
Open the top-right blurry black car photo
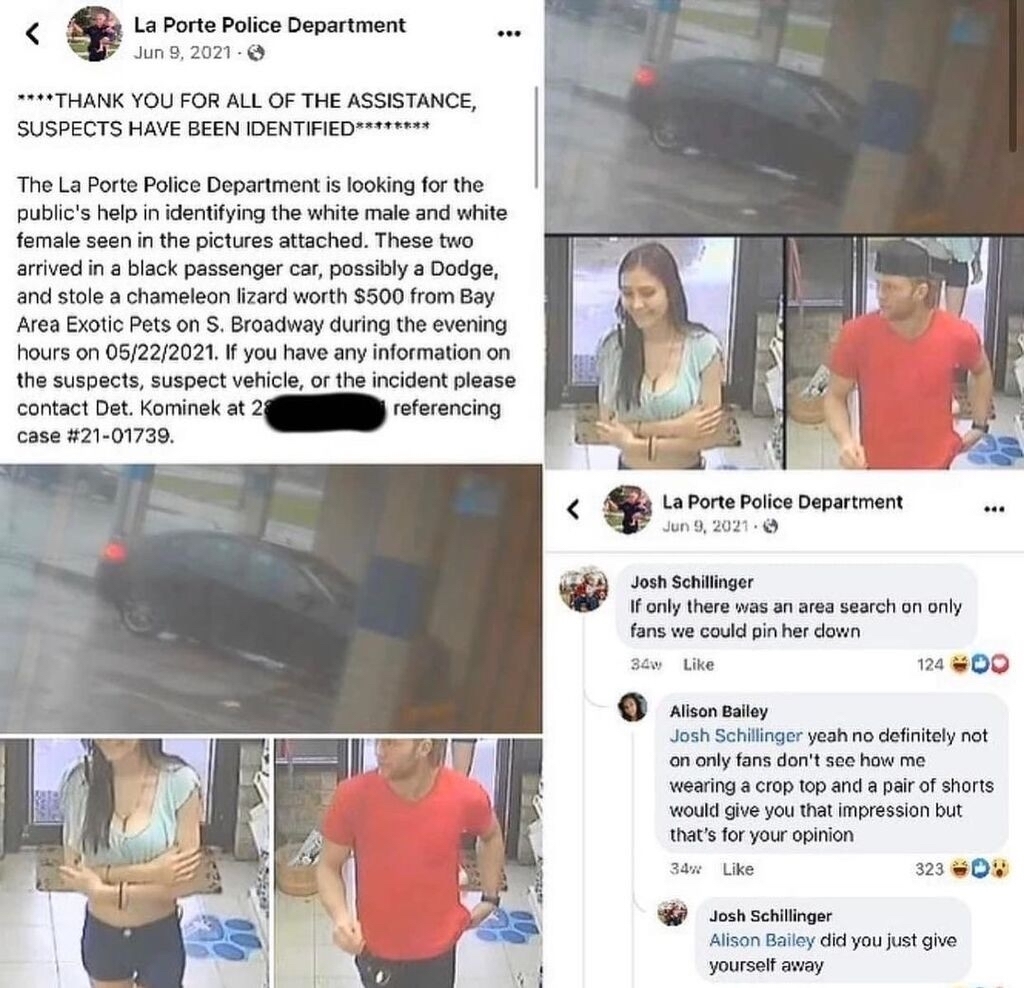(x=784, y=116)
